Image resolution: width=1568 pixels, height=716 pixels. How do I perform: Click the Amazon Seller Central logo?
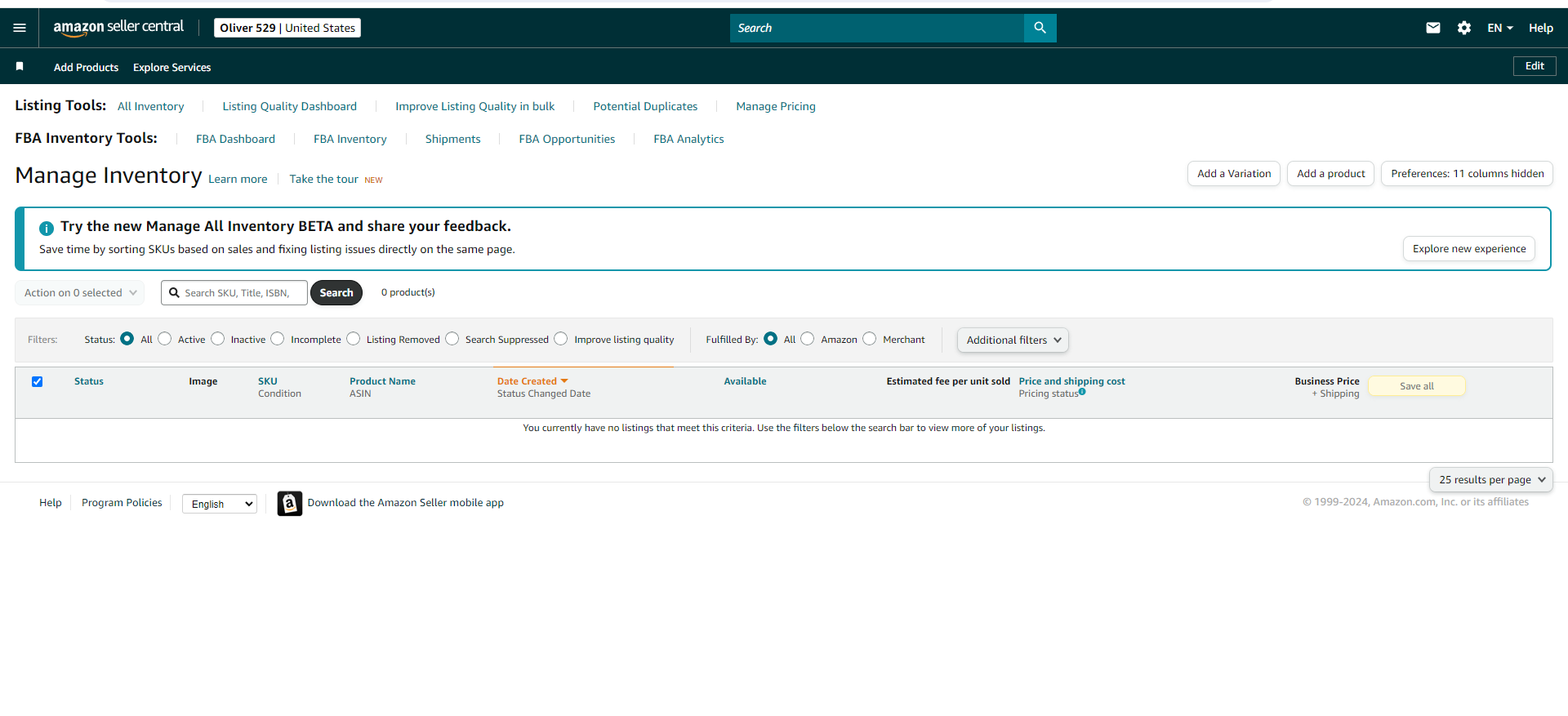coord(118,28)
